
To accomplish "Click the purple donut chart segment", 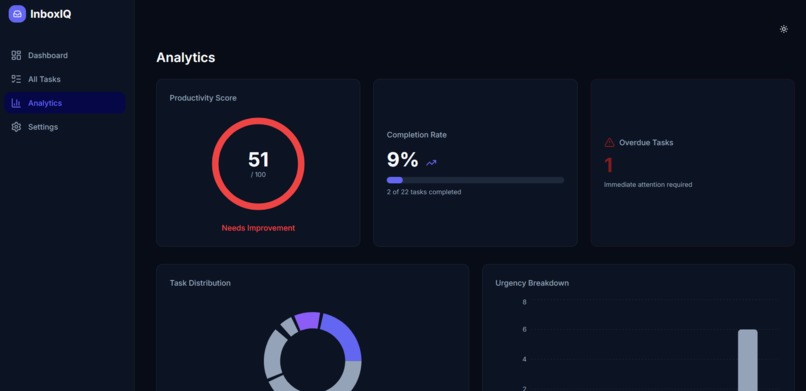I will click(x=307, y=320).
